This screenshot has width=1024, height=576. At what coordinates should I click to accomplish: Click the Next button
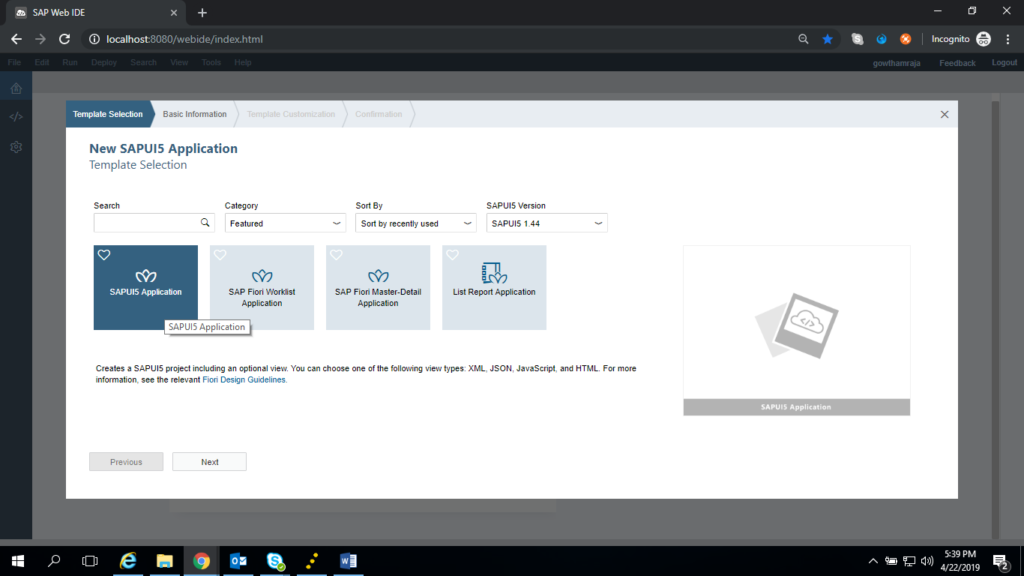tap(210, 462)
